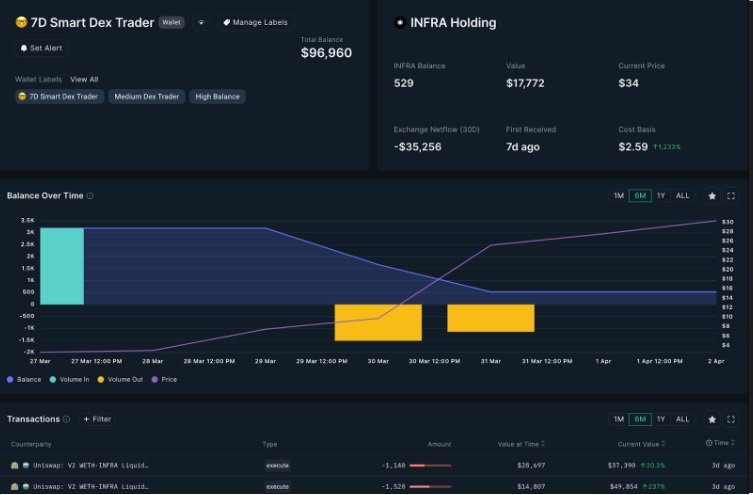Open the Uniswap counterparty in the -1,520 row
Screen dimensions: 753x495
[x=90, y=486]
